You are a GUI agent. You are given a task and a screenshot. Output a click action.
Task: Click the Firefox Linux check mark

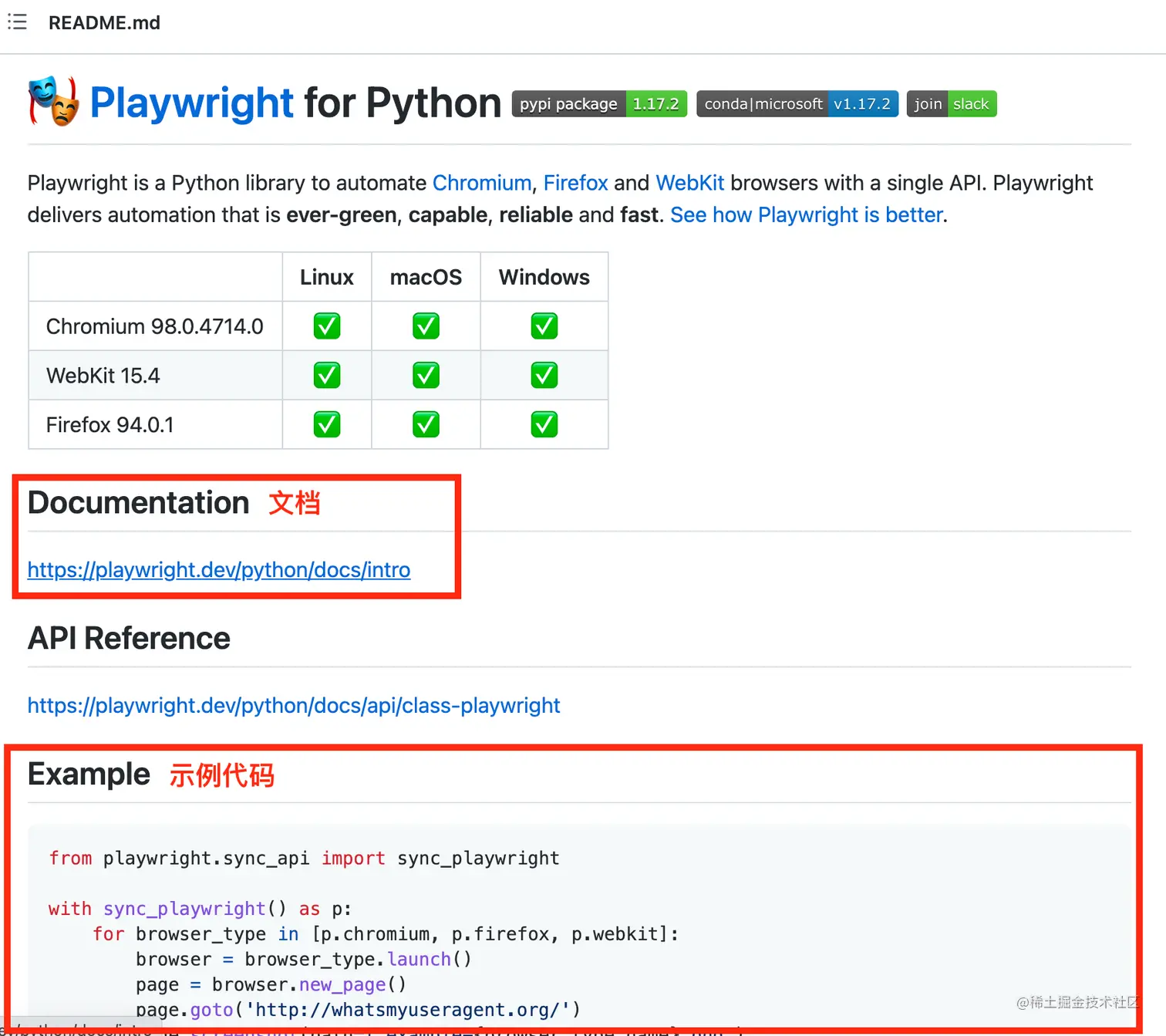(327, 424)
